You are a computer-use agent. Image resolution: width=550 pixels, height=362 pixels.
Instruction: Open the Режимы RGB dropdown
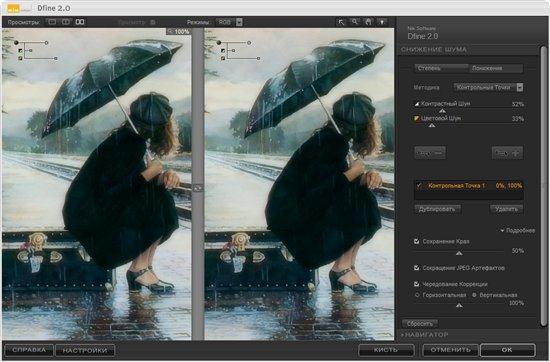(229, 22)
